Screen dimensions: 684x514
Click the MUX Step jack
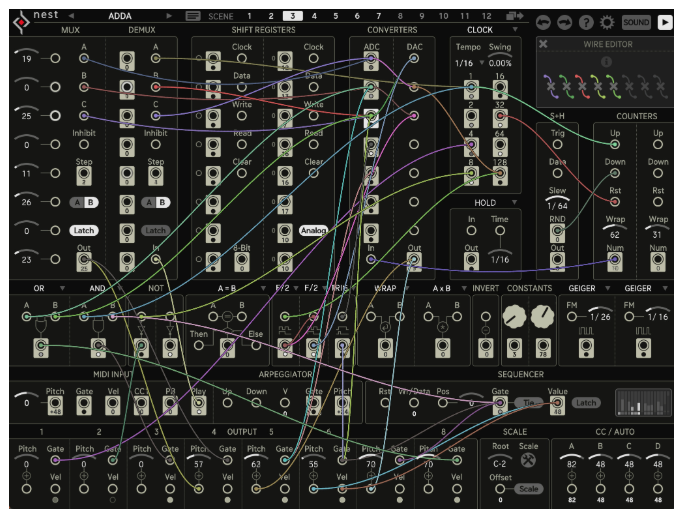point(84,175)
